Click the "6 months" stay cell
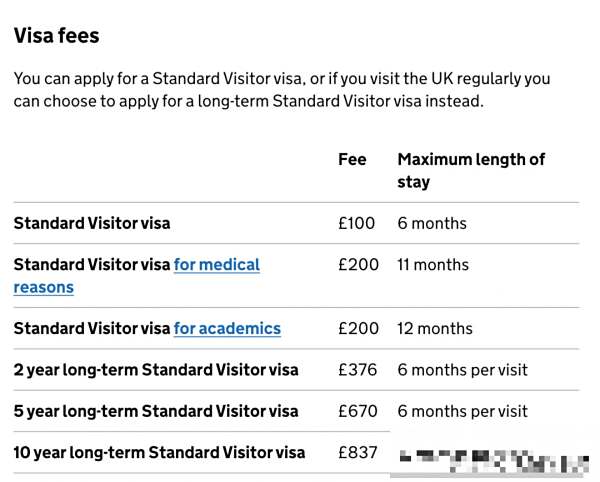The image size is (600, 482). pyautogui.click(x=432, y=223)
